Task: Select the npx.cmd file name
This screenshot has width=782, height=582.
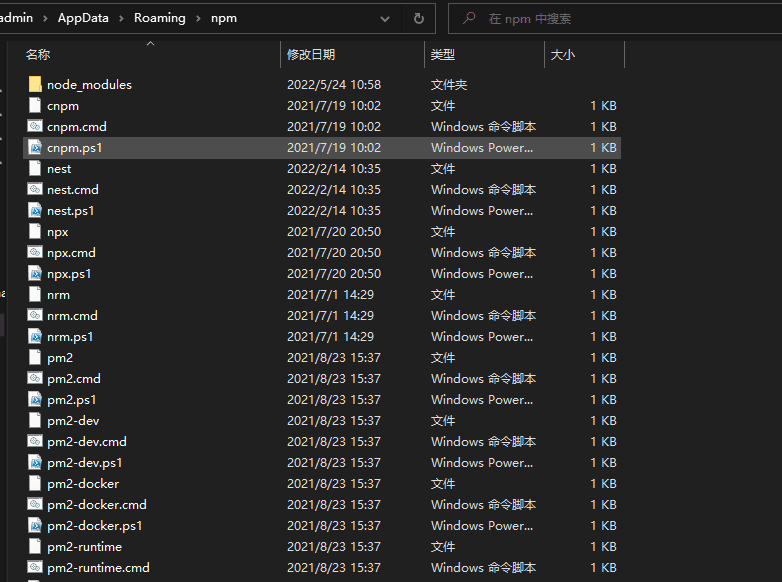Action: (x=71, y=253)
